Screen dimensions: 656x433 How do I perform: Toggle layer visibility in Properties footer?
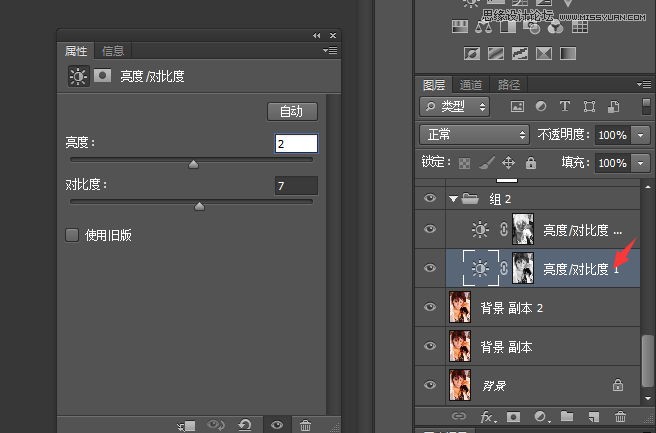(x=277, y=425)
